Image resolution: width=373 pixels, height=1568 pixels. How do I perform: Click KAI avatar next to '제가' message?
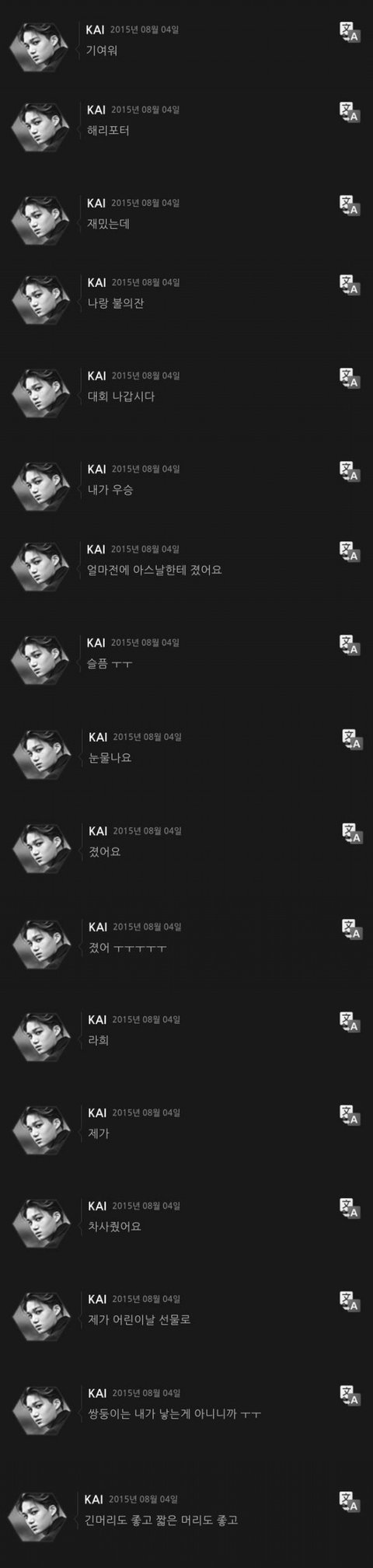pos(41,1132)
